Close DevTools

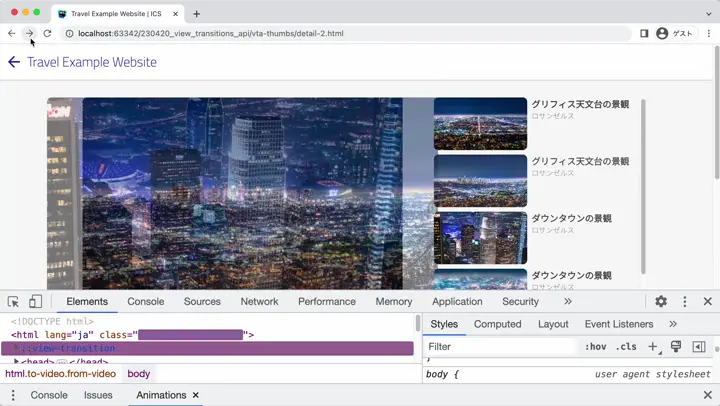[708, 301]
